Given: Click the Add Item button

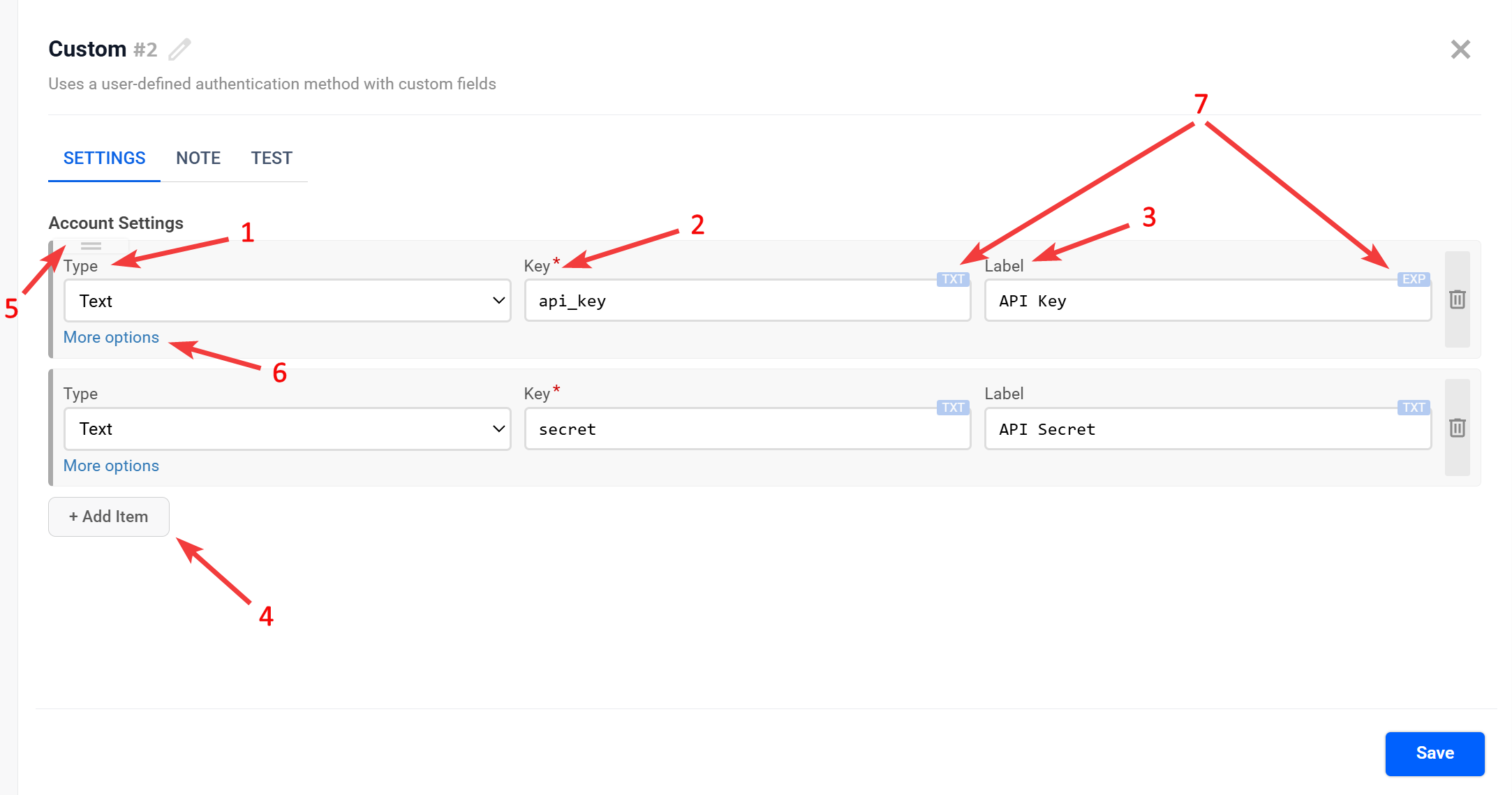Looking at the screenshot, I should point(108,517).
